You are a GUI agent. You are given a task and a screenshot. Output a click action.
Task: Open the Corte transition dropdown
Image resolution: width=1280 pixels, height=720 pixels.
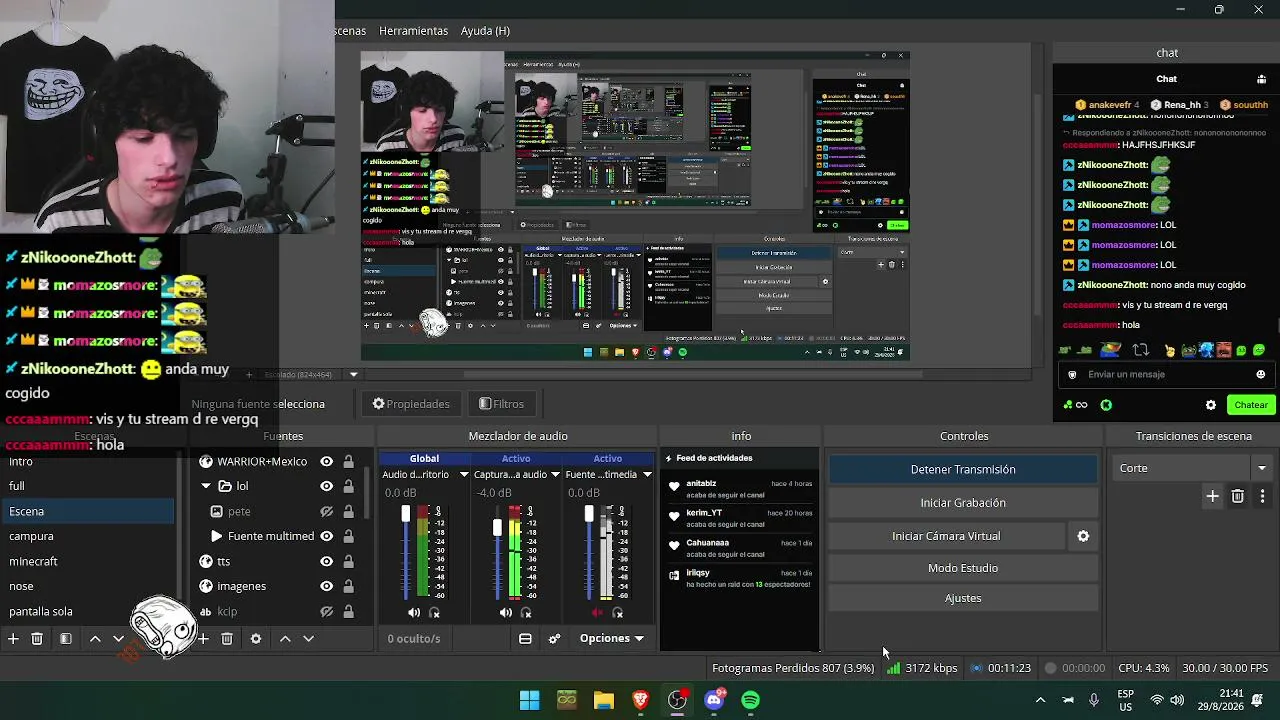coord(1194,468)
